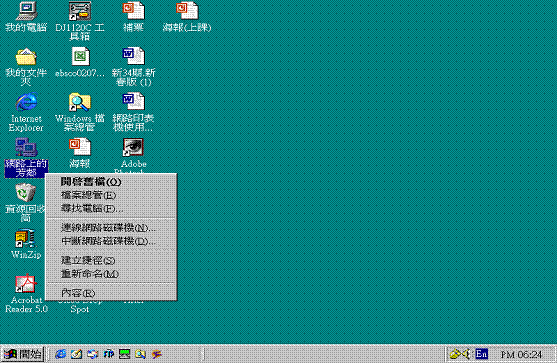Open the magnifier quick launch icon
The image size is (557, 363).
pyautogui.click(x=140, y=354)
